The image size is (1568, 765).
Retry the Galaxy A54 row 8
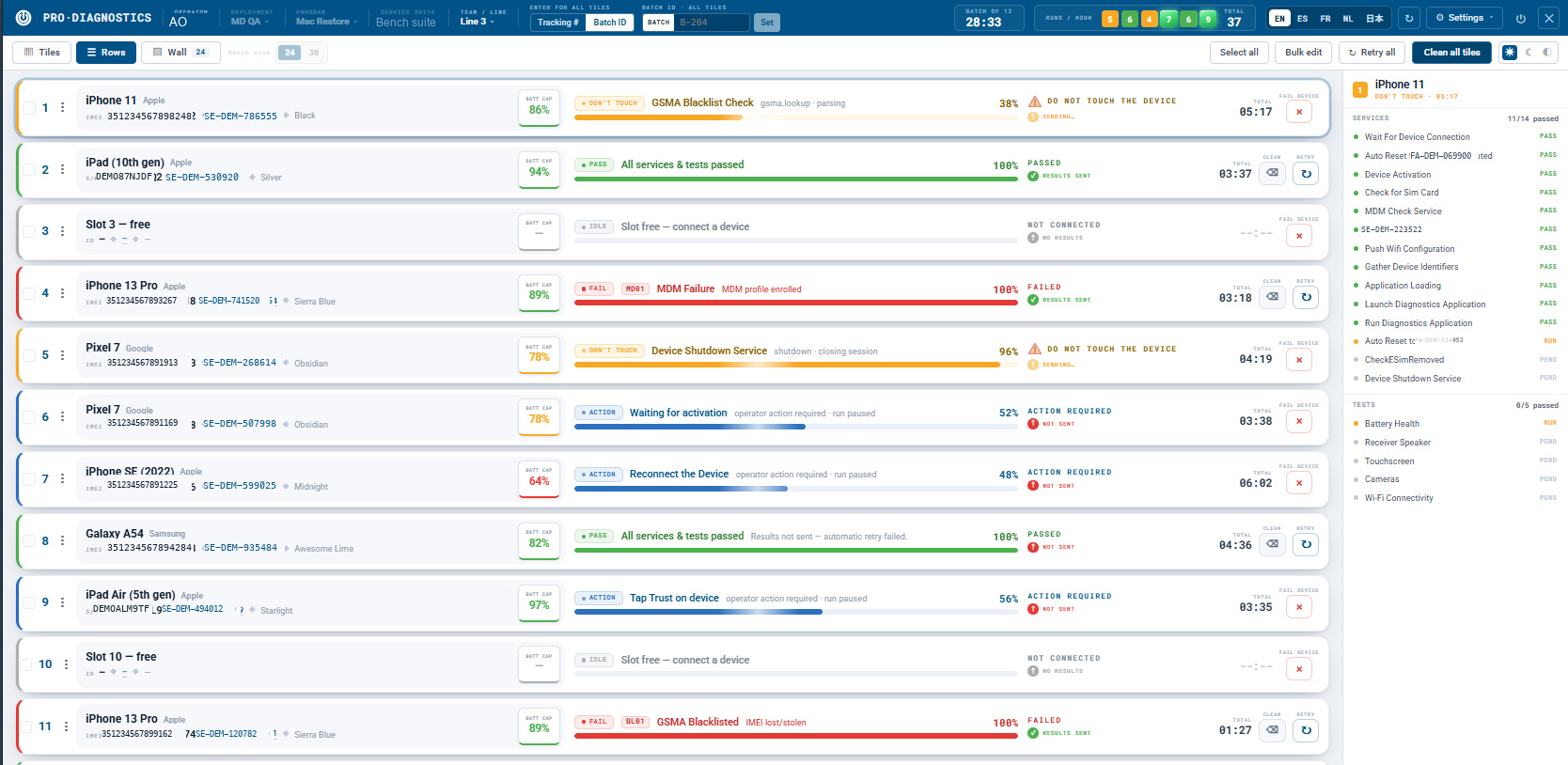pos(1306,544)
